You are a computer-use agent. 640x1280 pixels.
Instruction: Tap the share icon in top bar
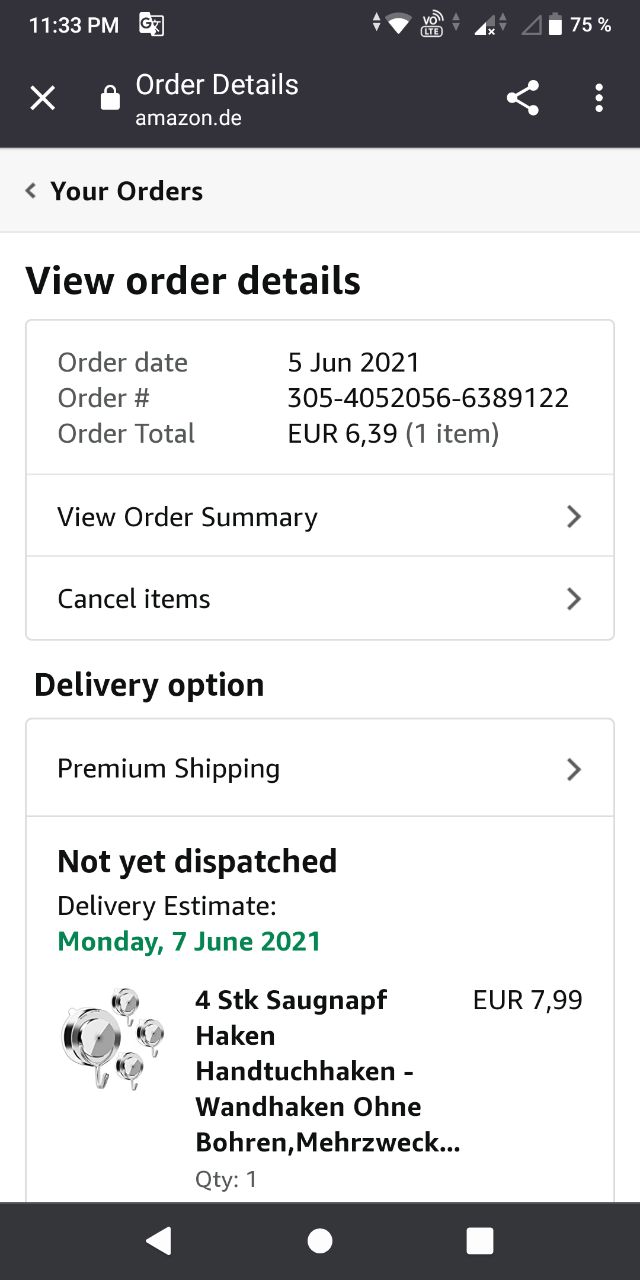(522, 98)
